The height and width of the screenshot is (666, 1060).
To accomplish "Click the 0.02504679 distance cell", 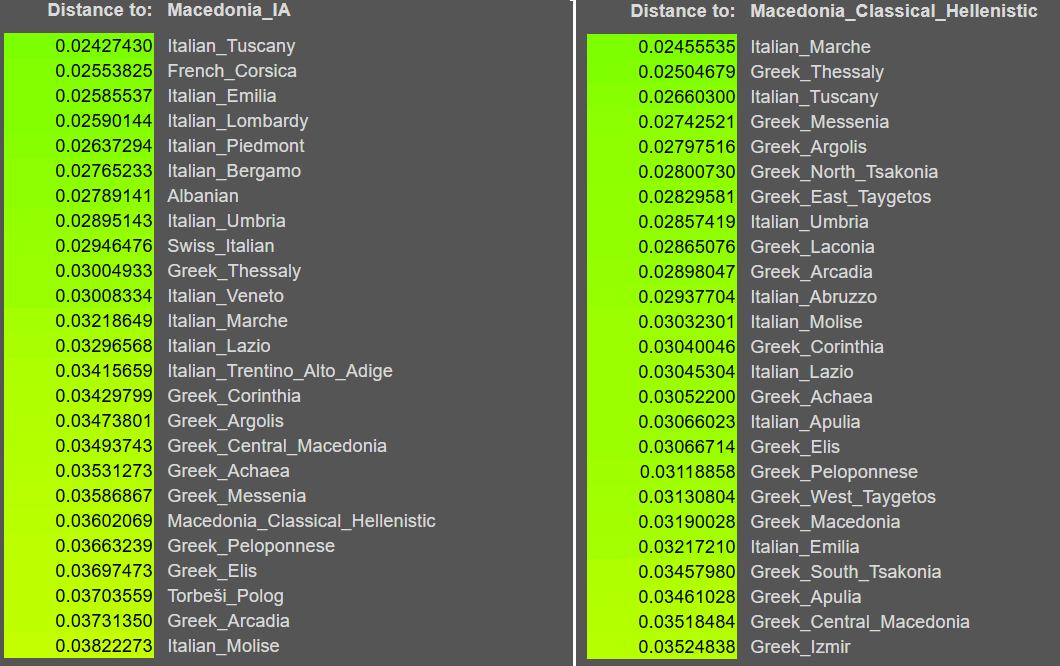I will [687, 72].
